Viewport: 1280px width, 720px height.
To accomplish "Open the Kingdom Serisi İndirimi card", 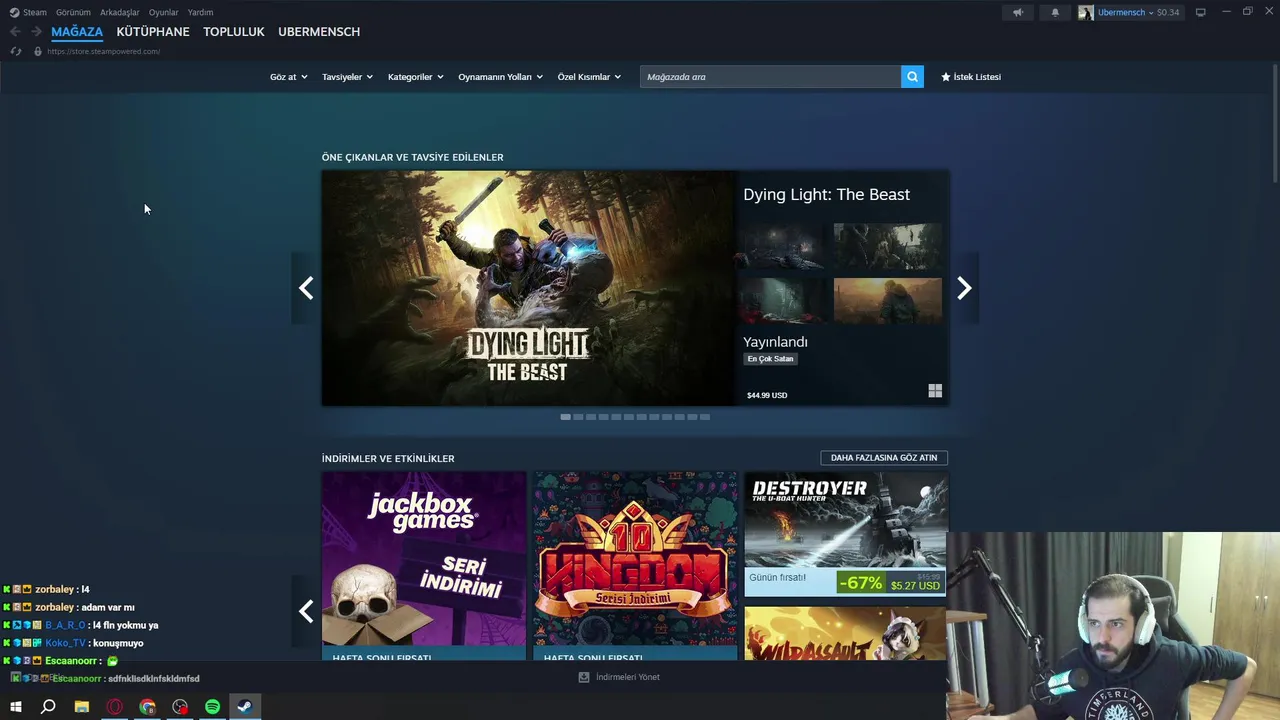I will tap(635, 566).
